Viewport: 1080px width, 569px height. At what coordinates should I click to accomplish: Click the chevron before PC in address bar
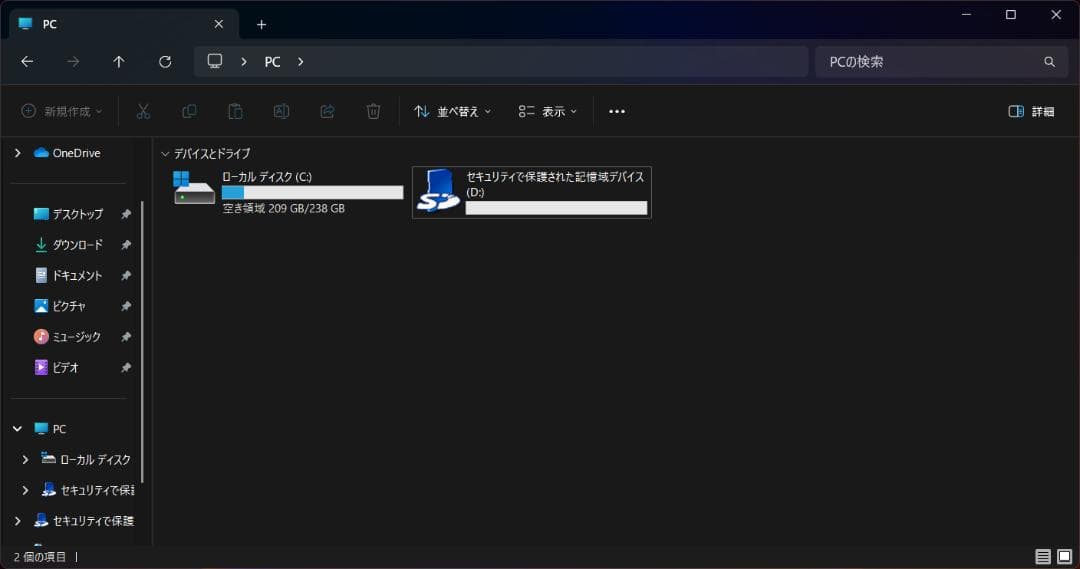(244, 62)
